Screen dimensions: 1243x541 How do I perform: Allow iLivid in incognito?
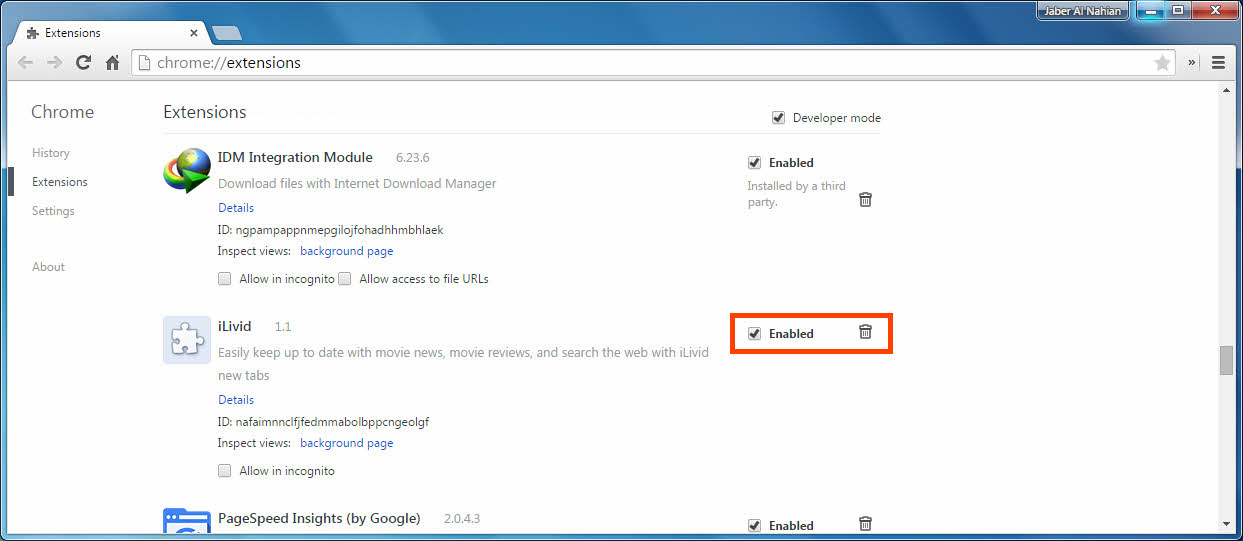click(225, 470)
